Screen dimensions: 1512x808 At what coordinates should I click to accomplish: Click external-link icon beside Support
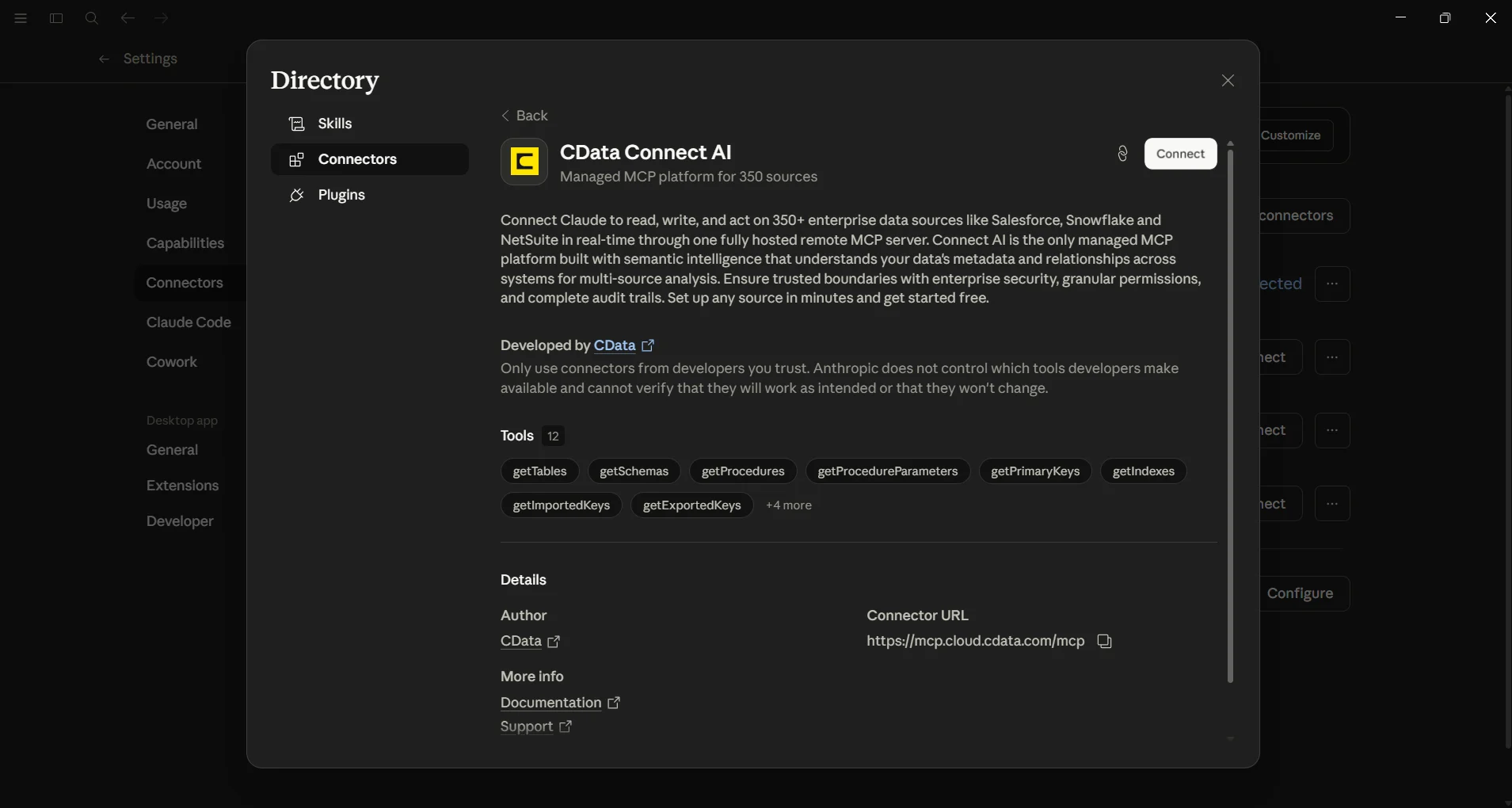tap(566, 726)
